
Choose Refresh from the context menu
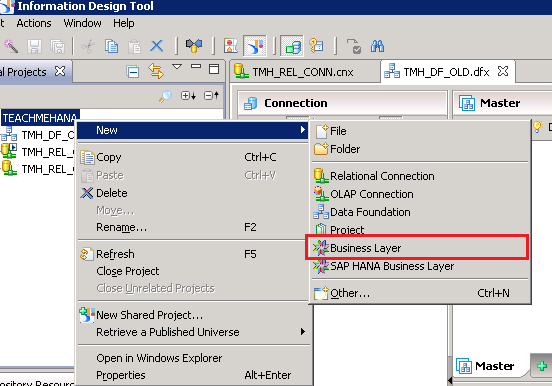tap(192, 254)
